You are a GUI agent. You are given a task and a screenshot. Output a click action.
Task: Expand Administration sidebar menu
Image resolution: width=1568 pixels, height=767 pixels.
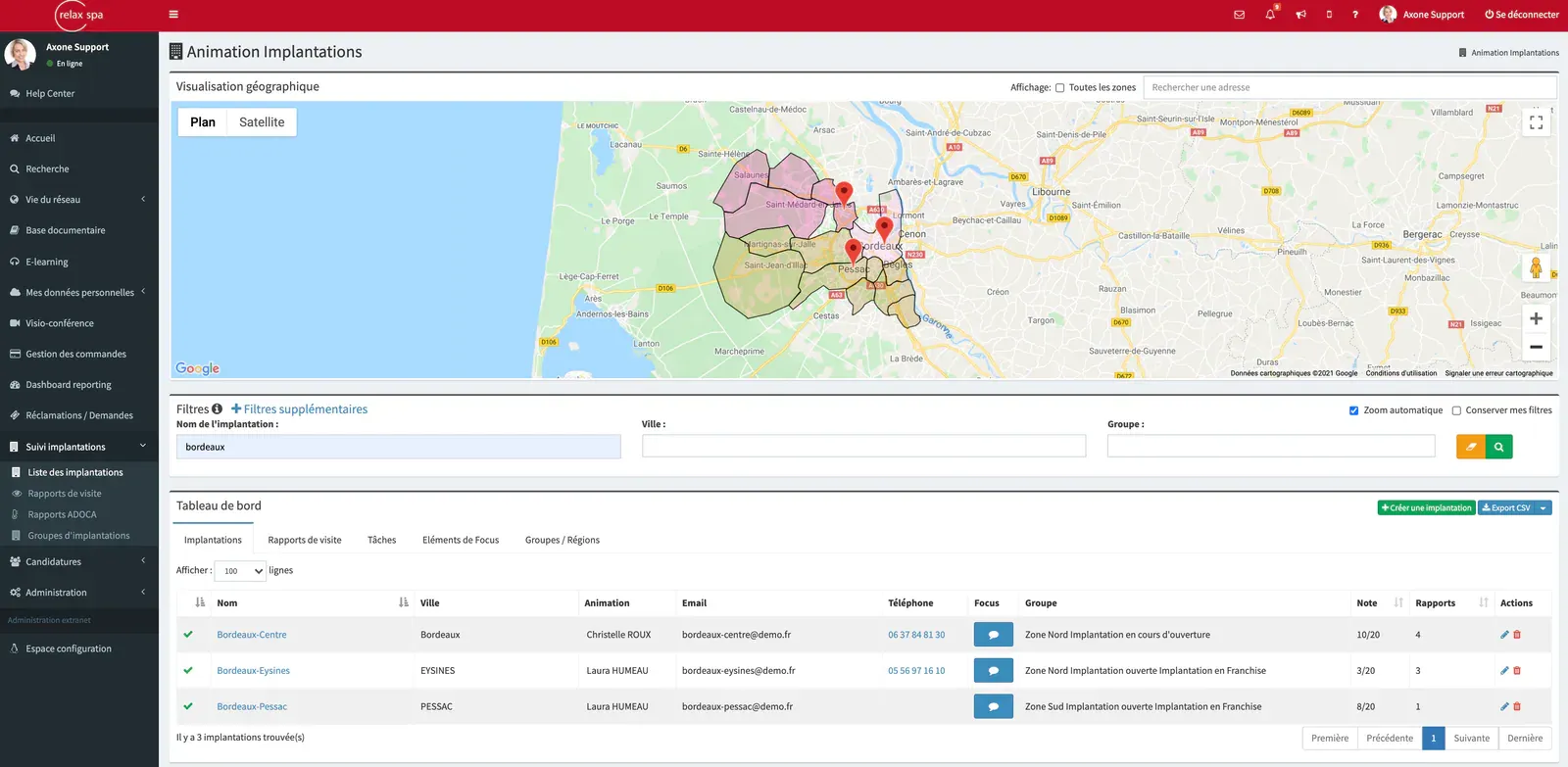[x=78, y=593]
